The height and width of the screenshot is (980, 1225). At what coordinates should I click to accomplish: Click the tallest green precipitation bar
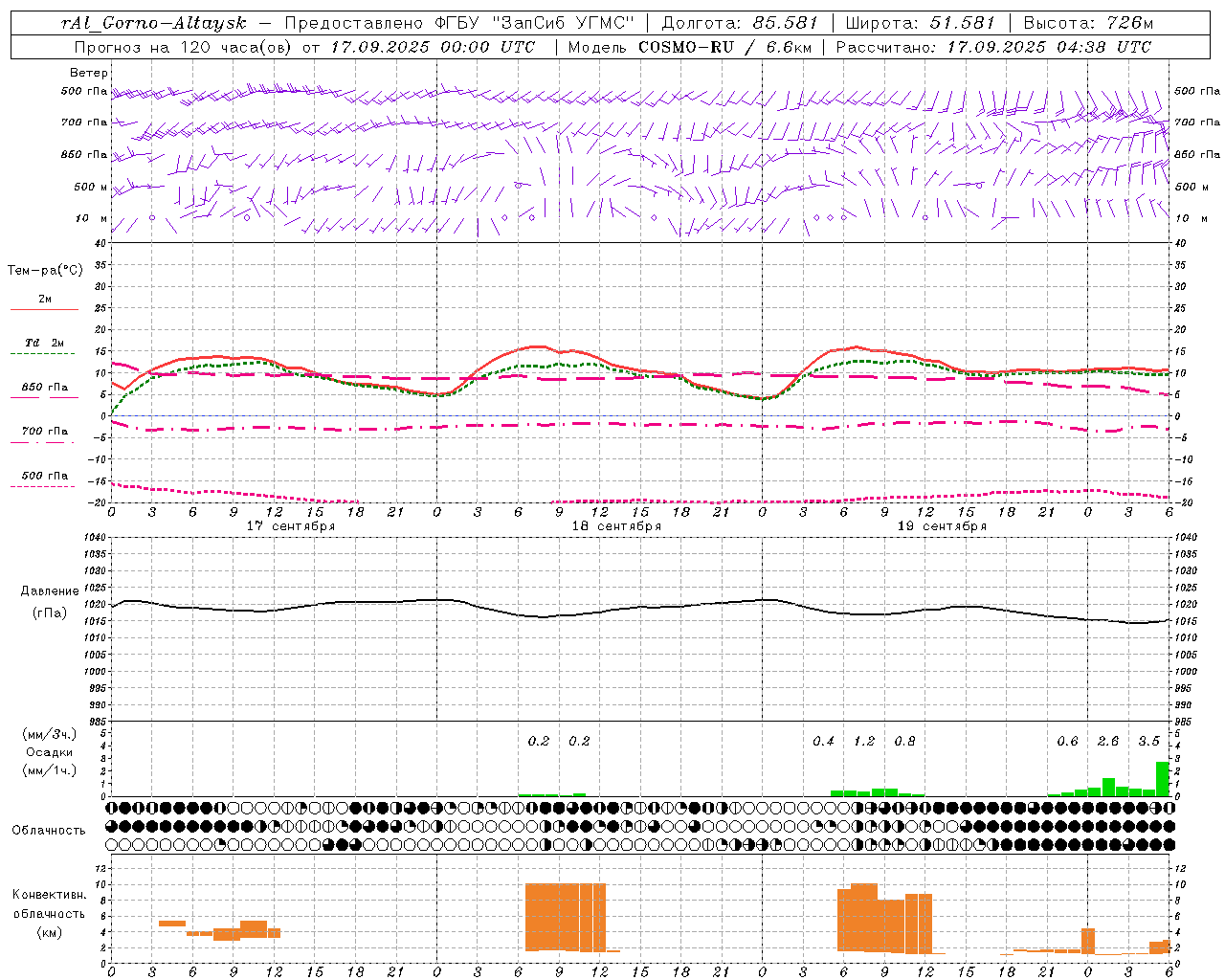pos(1163,778)
